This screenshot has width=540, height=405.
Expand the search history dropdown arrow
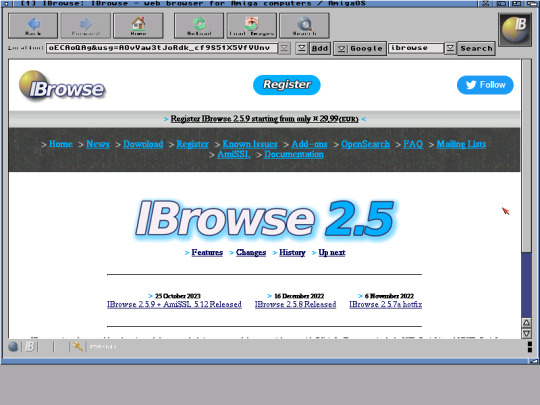click(x=450, y=49)
